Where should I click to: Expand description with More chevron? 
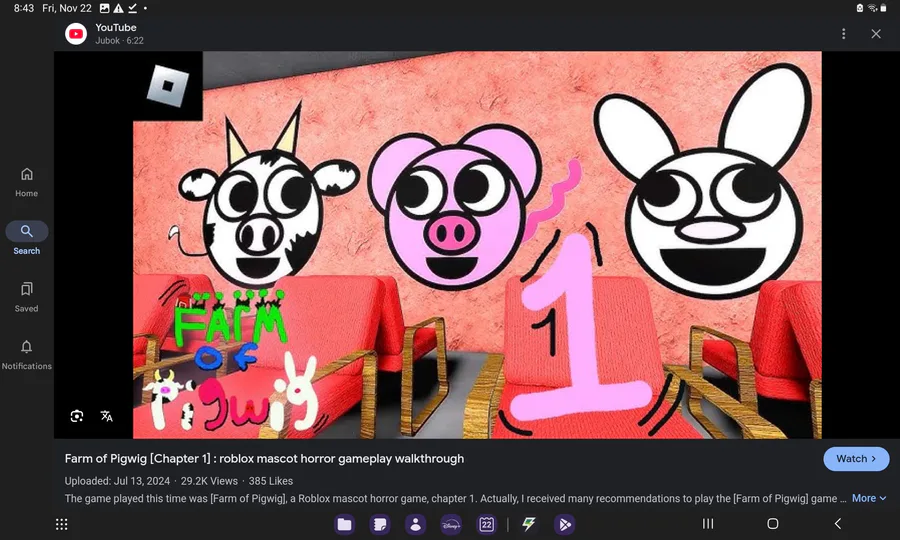click(868, 498)
